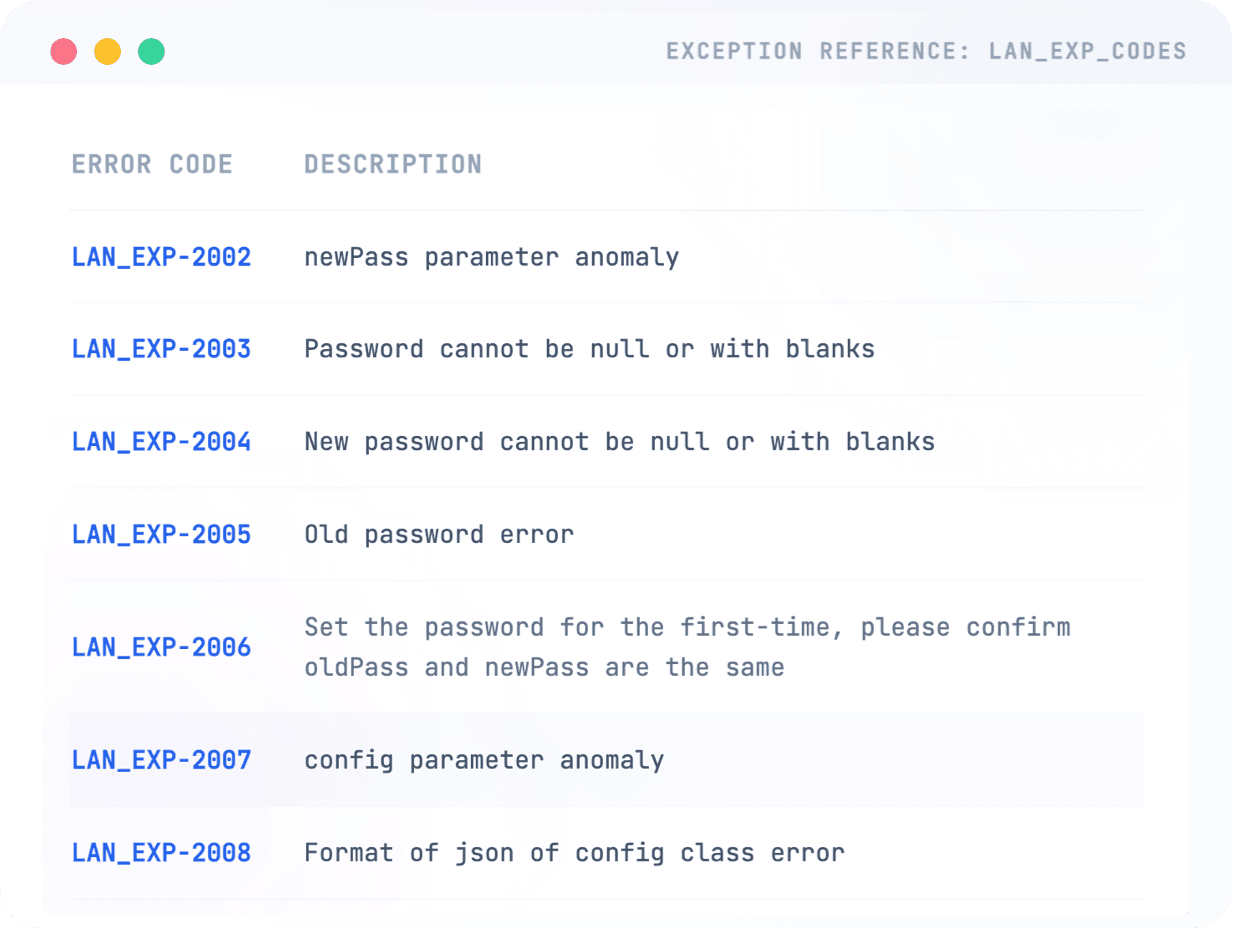Screen dimensions: 1233x928
Task: Click the red close window dot
Action: 64,52
